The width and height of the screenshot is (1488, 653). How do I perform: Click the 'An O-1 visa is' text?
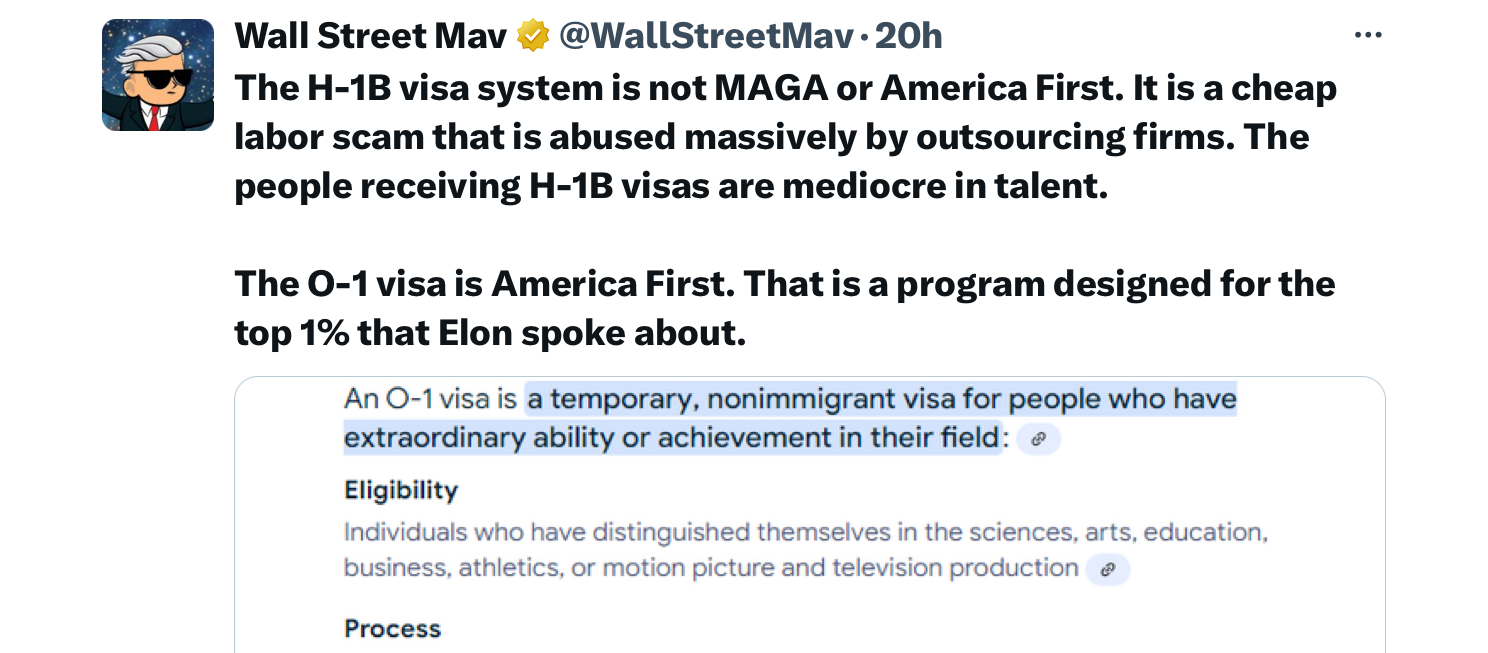(430, 400)
